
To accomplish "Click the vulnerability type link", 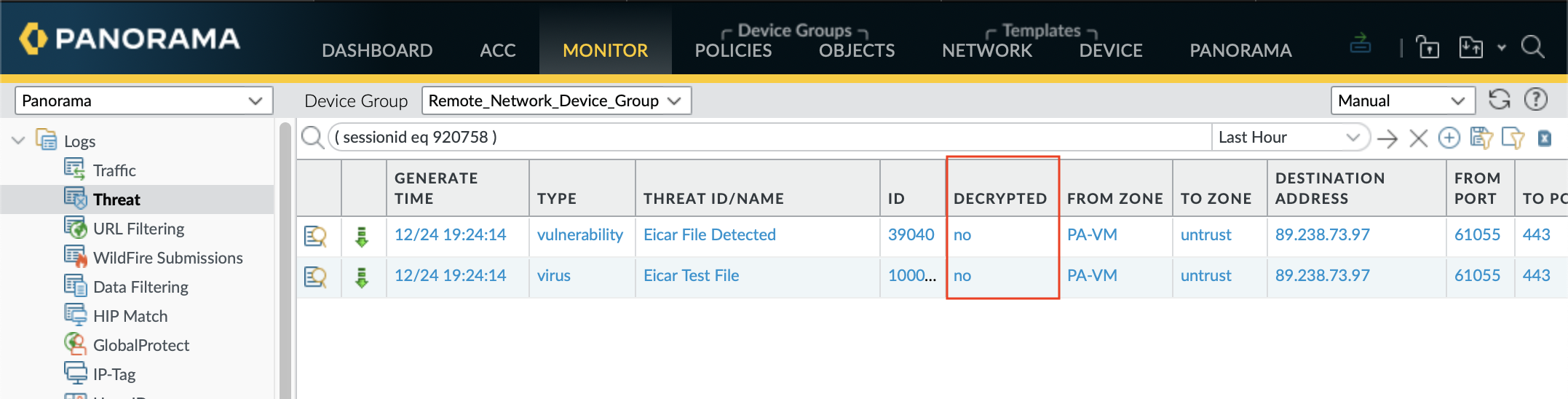I will tap(580, 234).
